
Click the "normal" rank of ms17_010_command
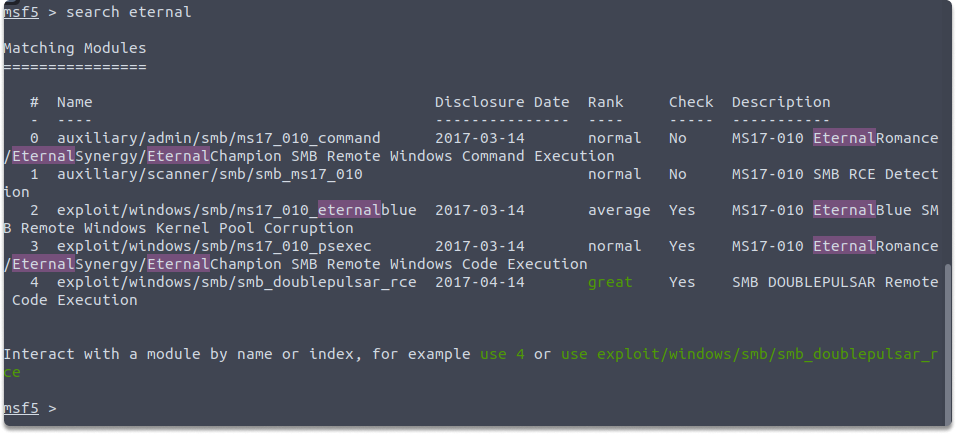pyautogui.click(x=615, y=138)
